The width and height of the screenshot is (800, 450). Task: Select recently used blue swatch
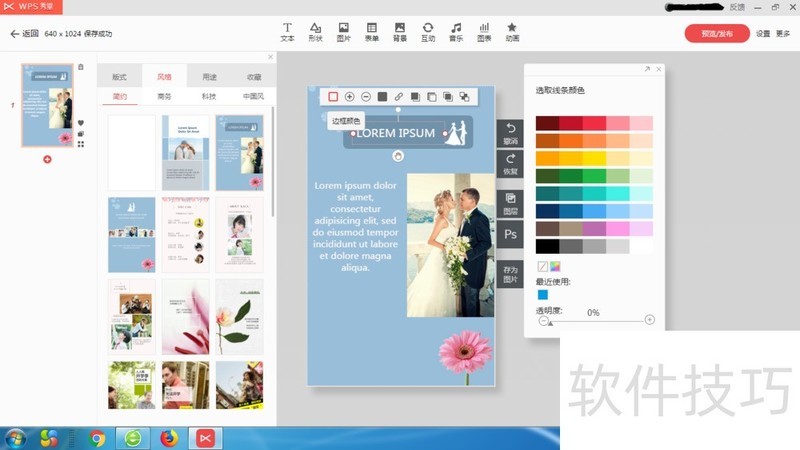543,294
